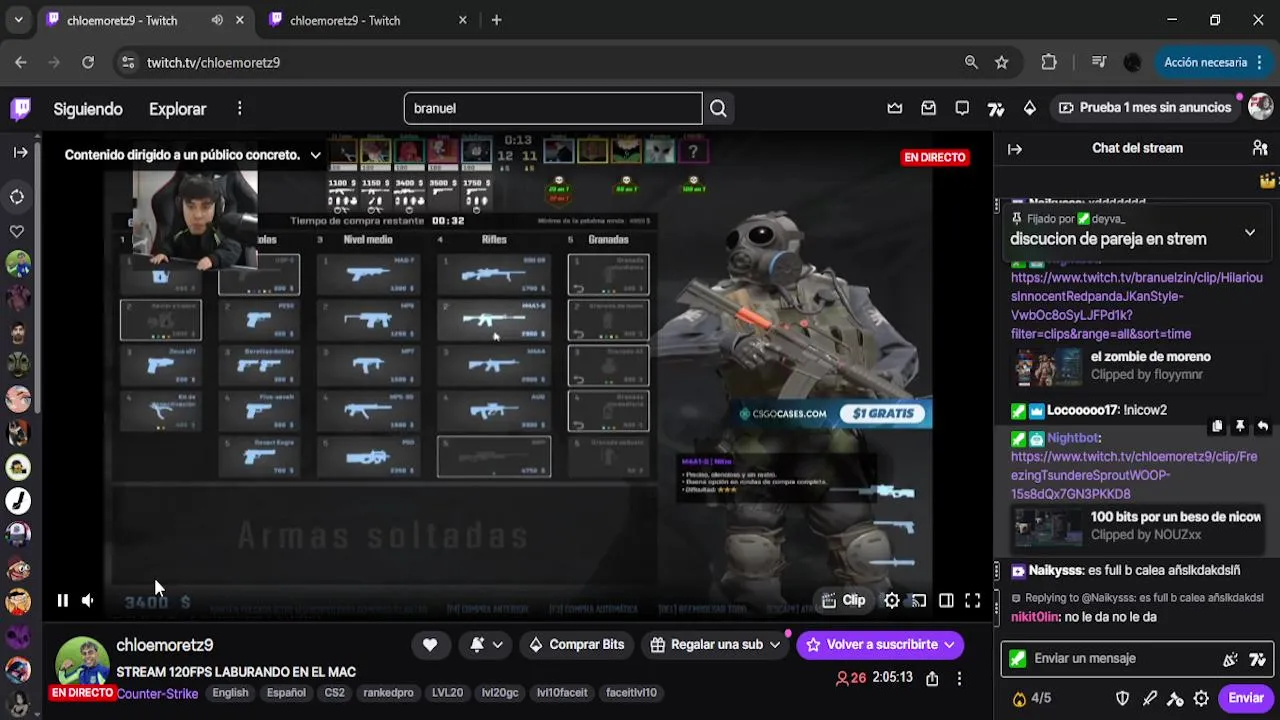Copy the Locoooo017 chat message
Image resolution: width=1280 pixels, height=720 pixels.
tap(1217, 426)
